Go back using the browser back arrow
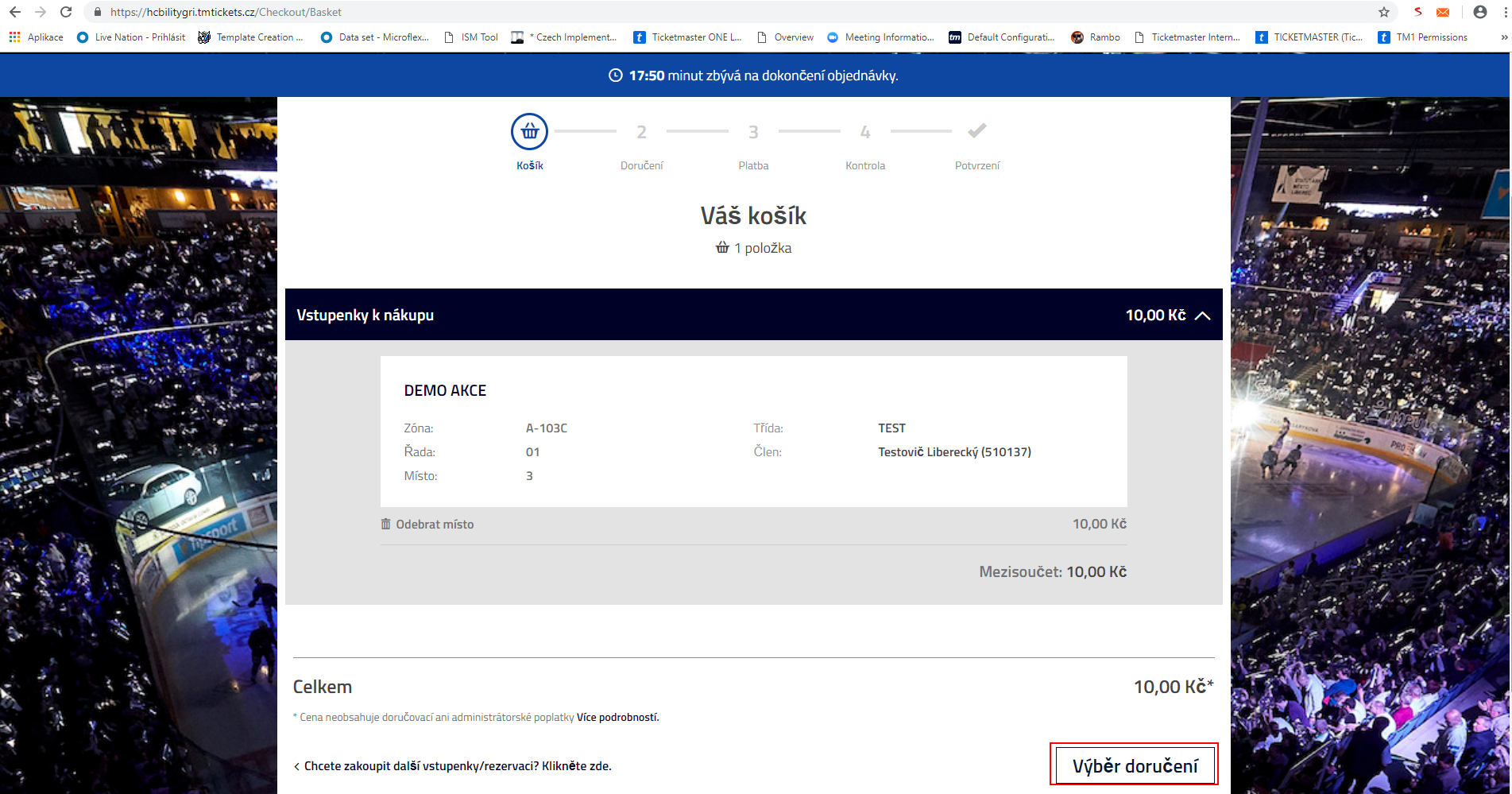 click(15, 12)
